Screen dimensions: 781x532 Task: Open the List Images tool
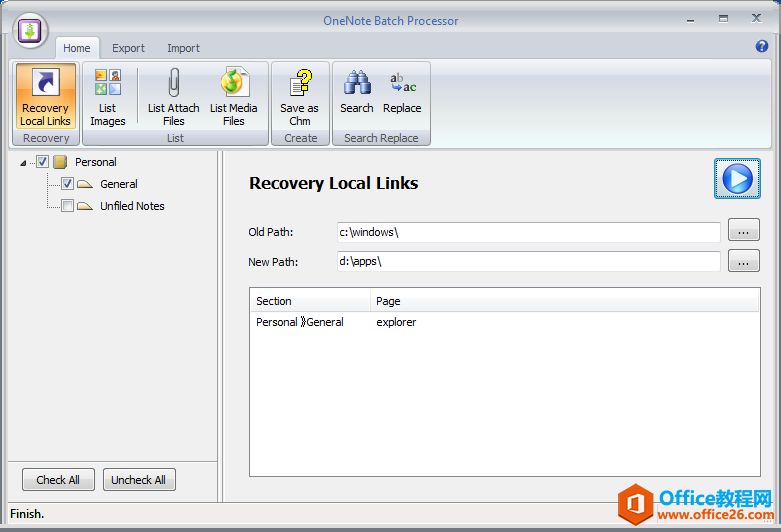[x=107, y=97]
